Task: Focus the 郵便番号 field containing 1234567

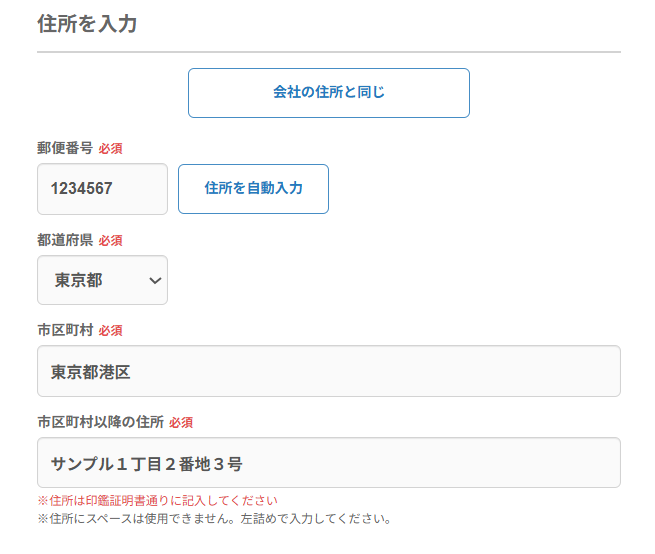Action: coord(102,189)
